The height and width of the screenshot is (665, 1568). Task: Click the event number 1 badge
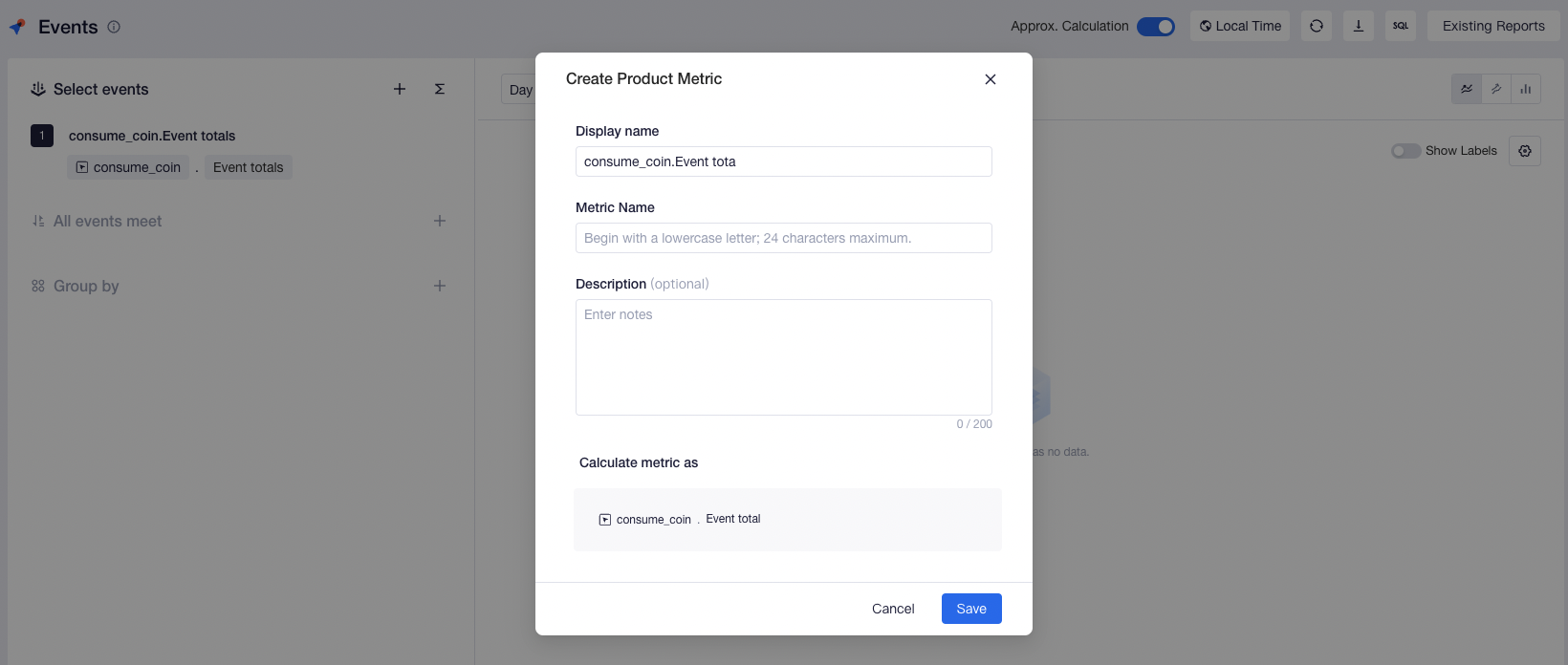click(42, 136)
